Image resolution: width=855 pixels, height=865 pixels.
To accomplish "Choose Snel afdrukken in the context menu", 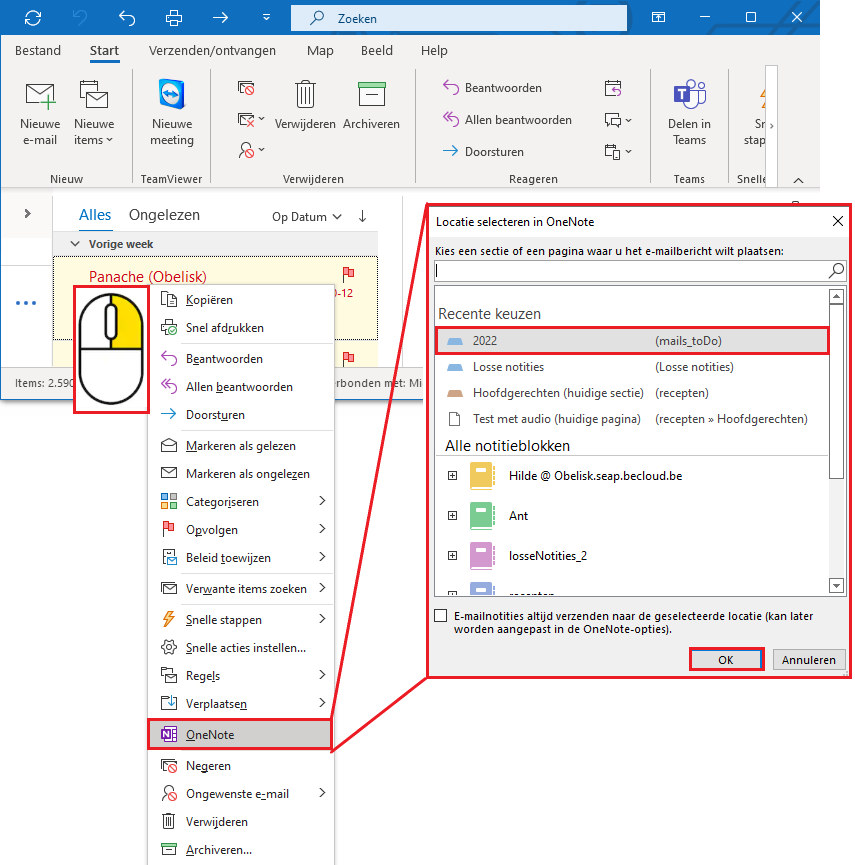I will click(x=242, y=328).
